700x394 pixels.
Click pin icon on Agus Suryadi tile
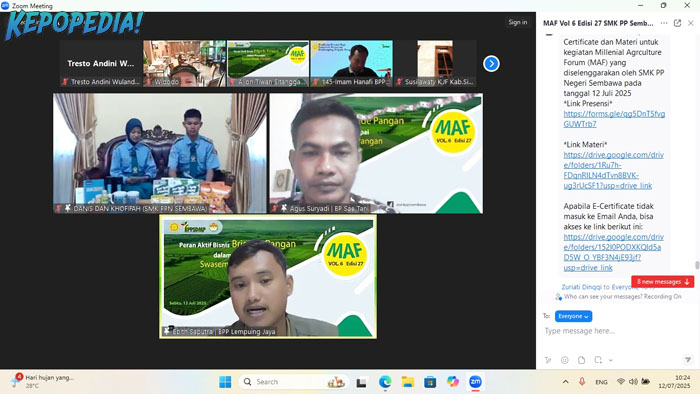click(283, 208)
